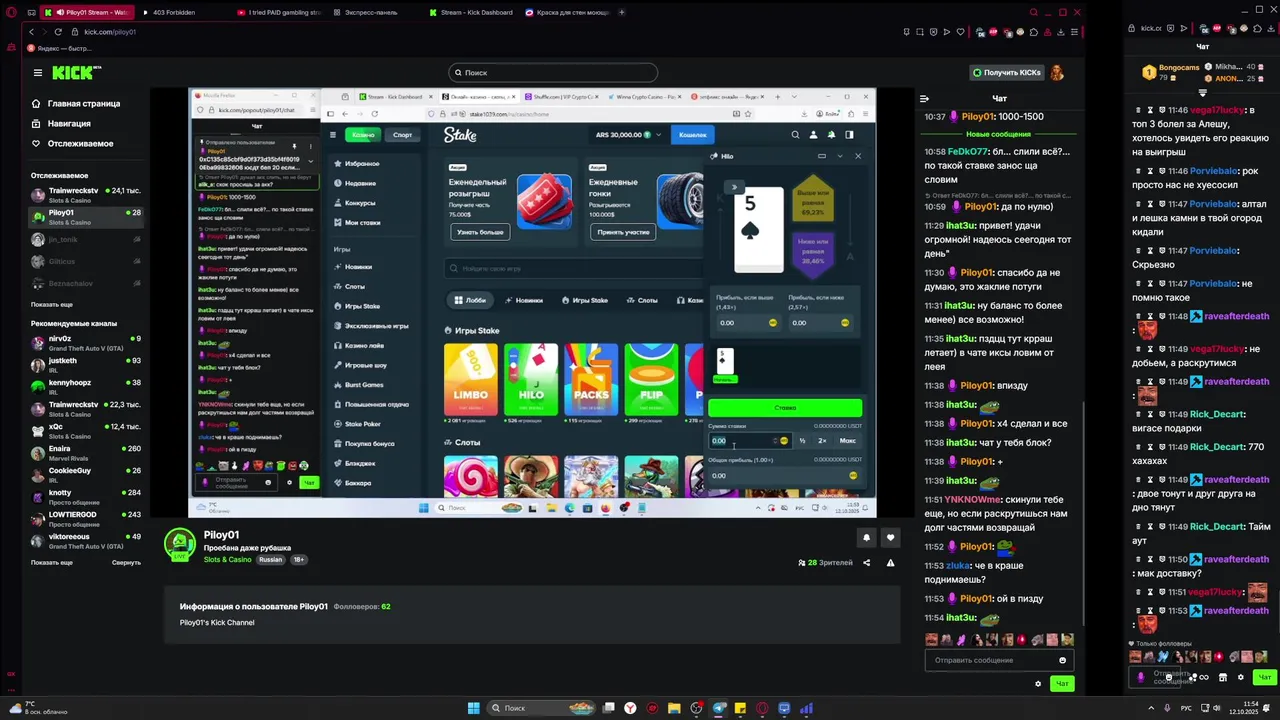This screenshot has width=1280, height=720.
Task: Expand Показать еще under recommended channels
Action: (x=52, y=562)
